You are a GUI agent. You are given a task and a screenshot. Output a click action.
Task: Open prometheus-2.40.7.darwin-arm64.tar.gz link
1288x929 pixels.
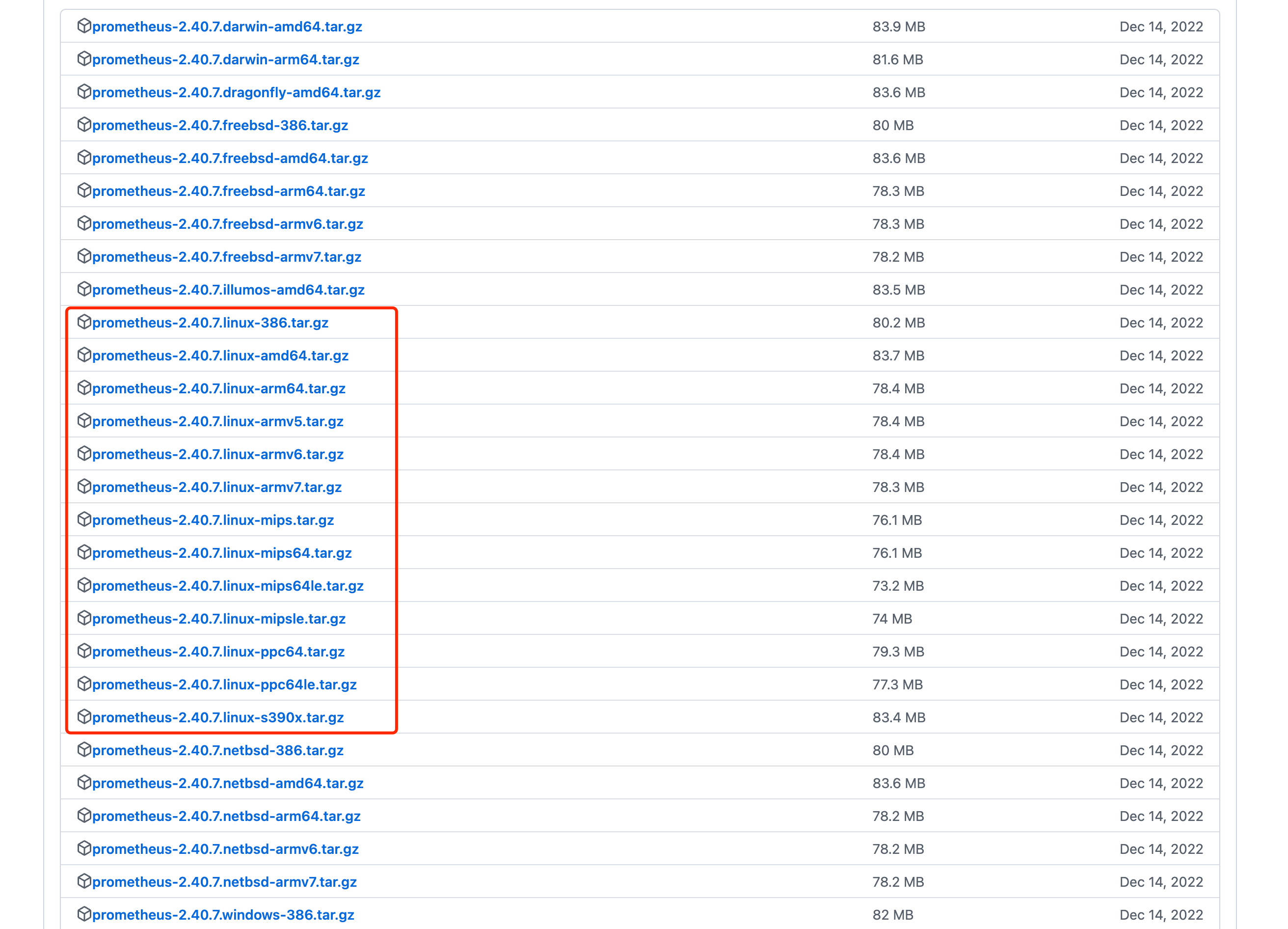[x=225, y=60]
